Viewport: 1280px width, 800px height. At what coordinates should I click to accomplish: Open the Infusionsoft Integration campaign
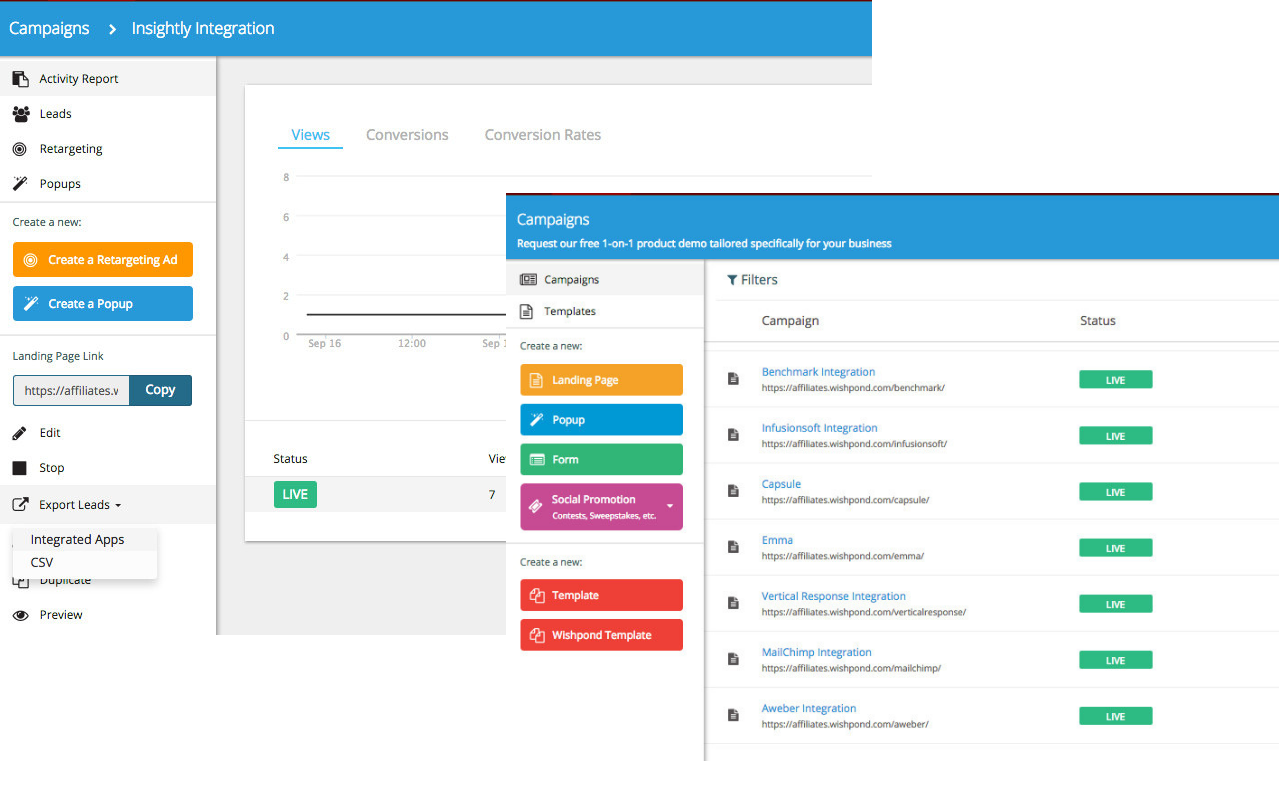pos(819,428)
